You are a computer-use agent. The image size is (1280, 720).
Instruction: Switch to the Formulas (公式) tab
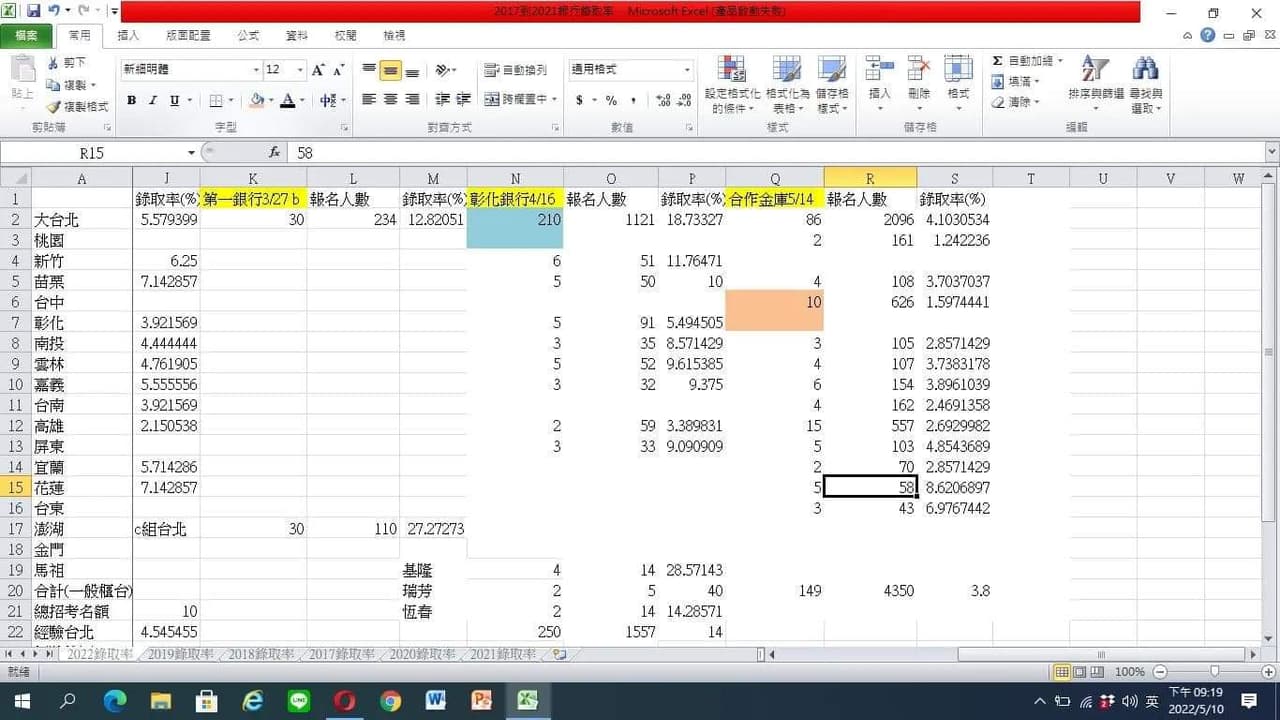tap(248, 35)
